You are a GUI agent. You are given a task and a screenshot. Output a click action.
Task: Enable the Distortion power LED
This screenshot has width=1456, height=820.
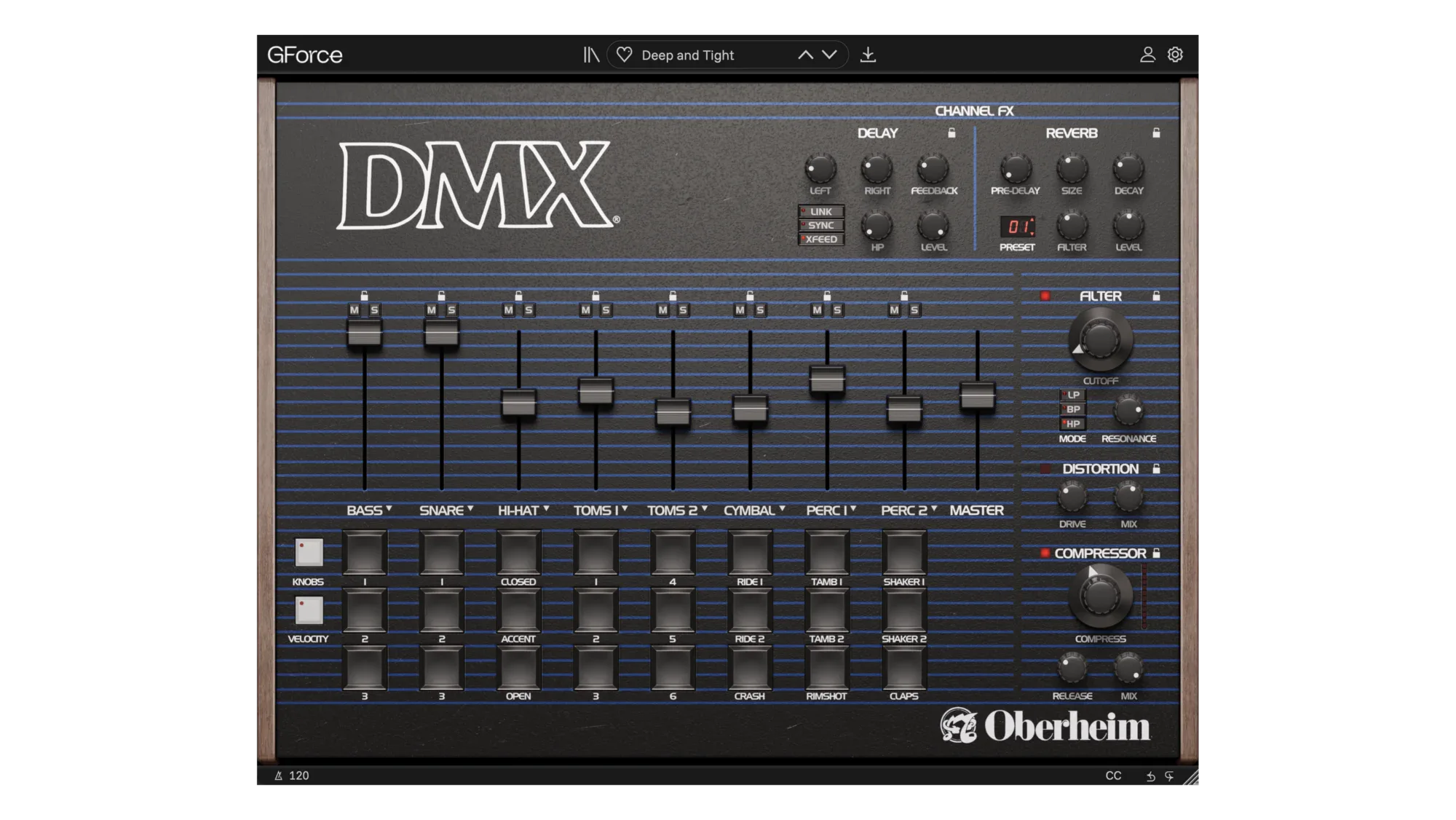(1045, 469)
